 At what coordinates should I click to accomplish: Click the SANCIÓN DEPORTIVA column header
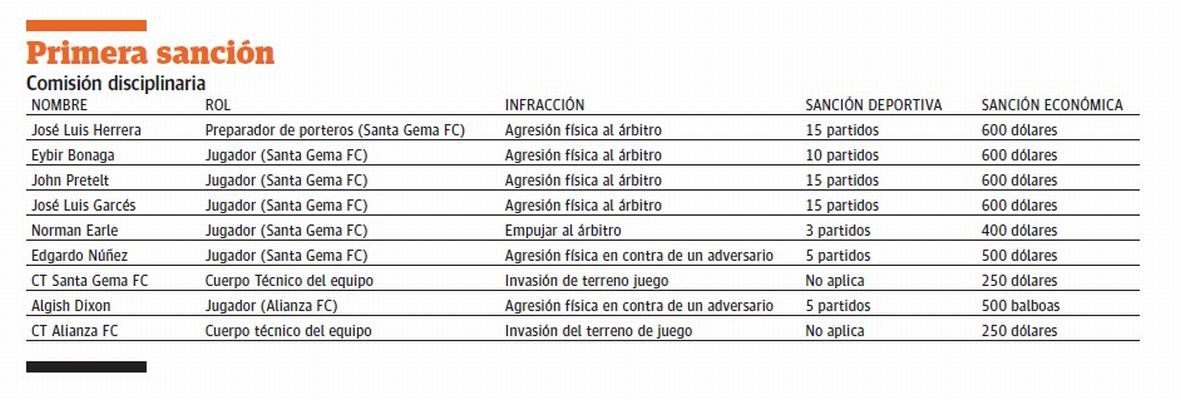[873, 105]
